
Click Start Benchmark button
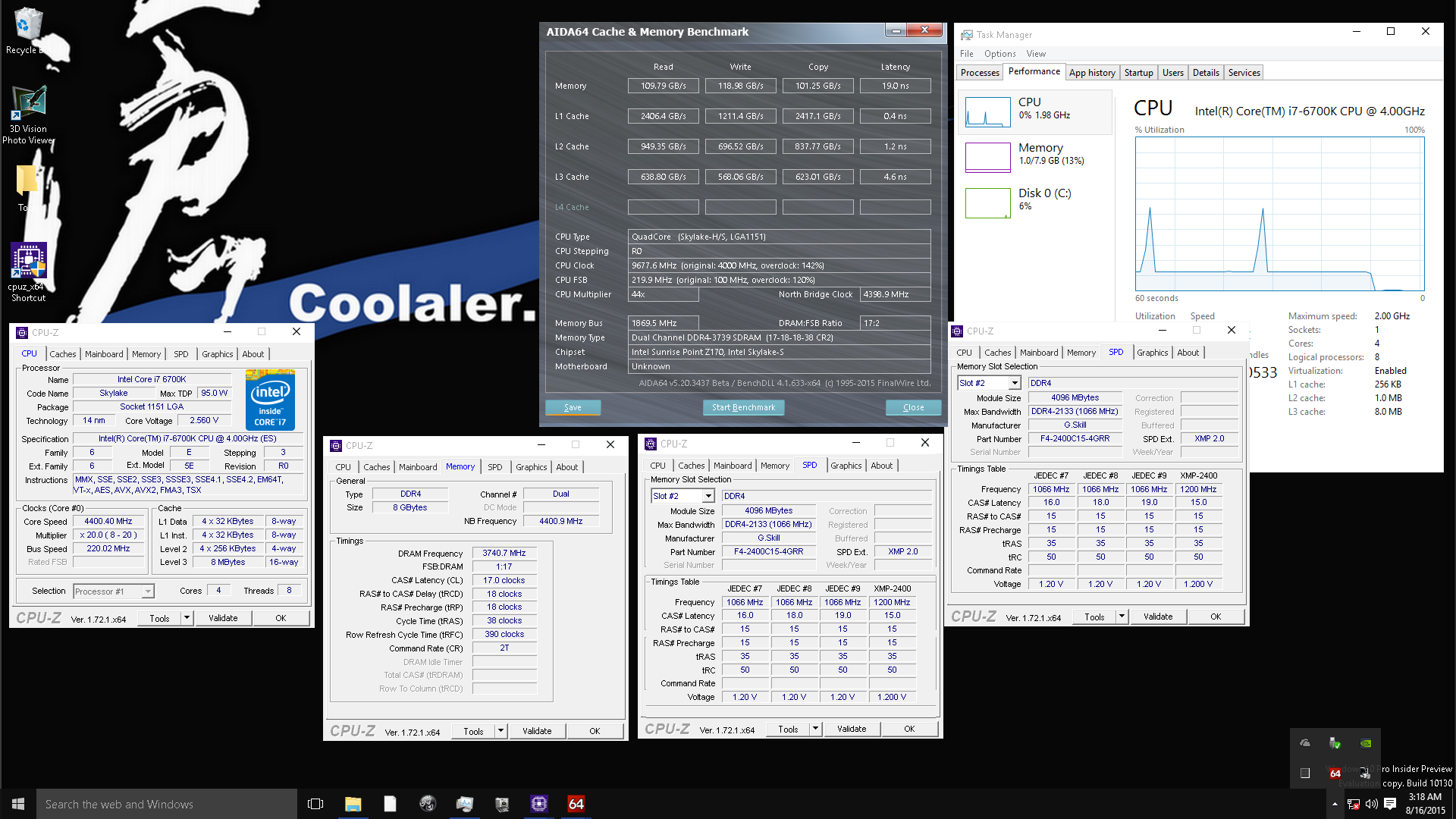743,407
